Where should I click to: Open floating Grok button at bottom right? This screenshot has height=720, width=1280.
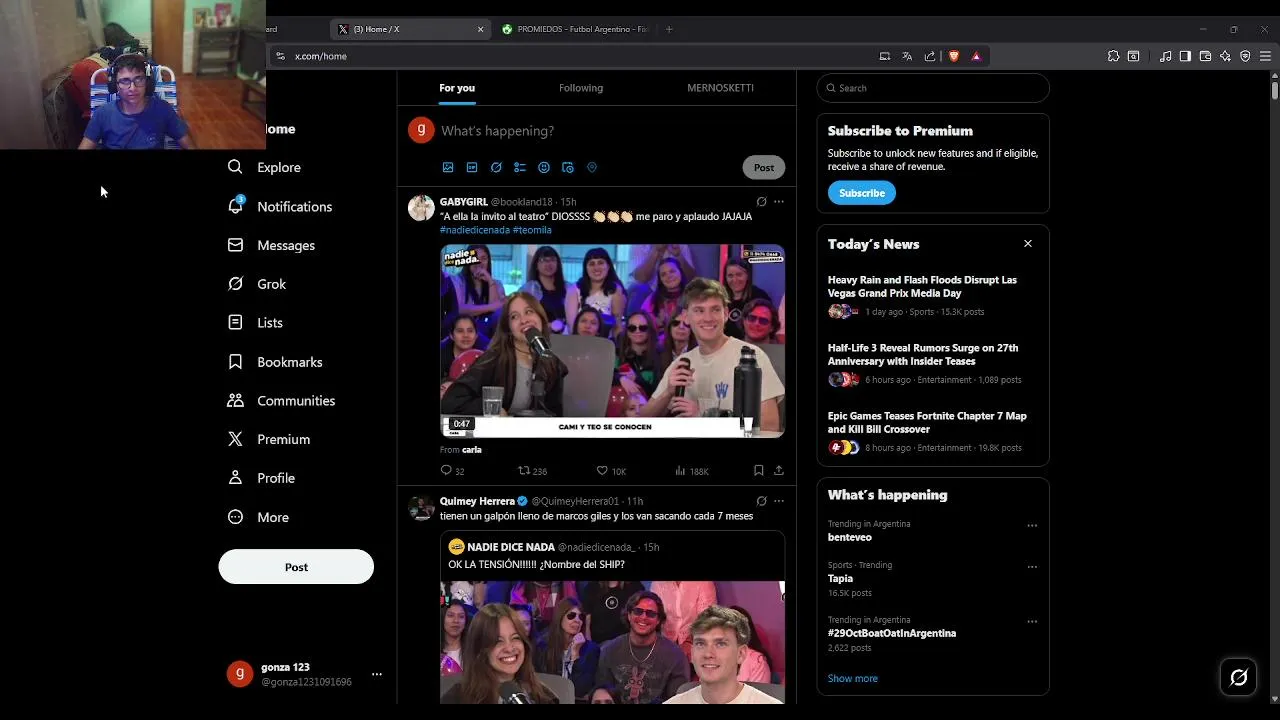[1238, 678]
